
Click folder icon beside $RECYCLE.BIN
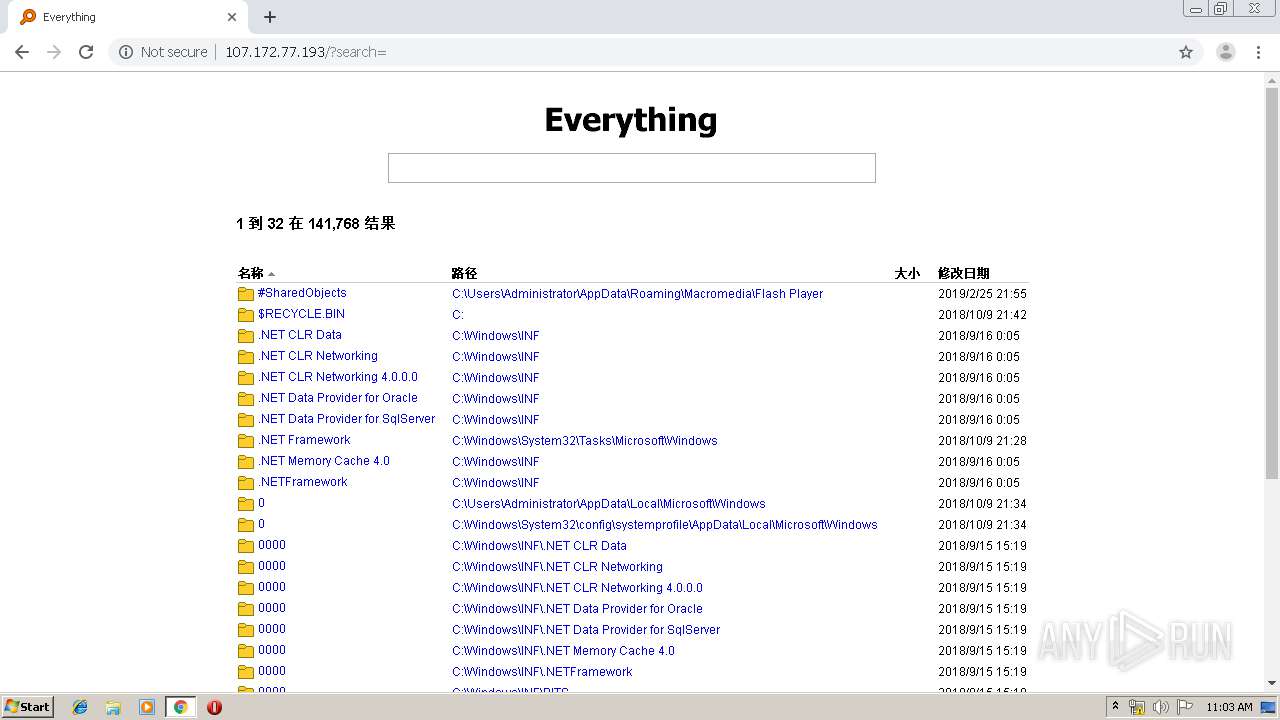(246, 315)
